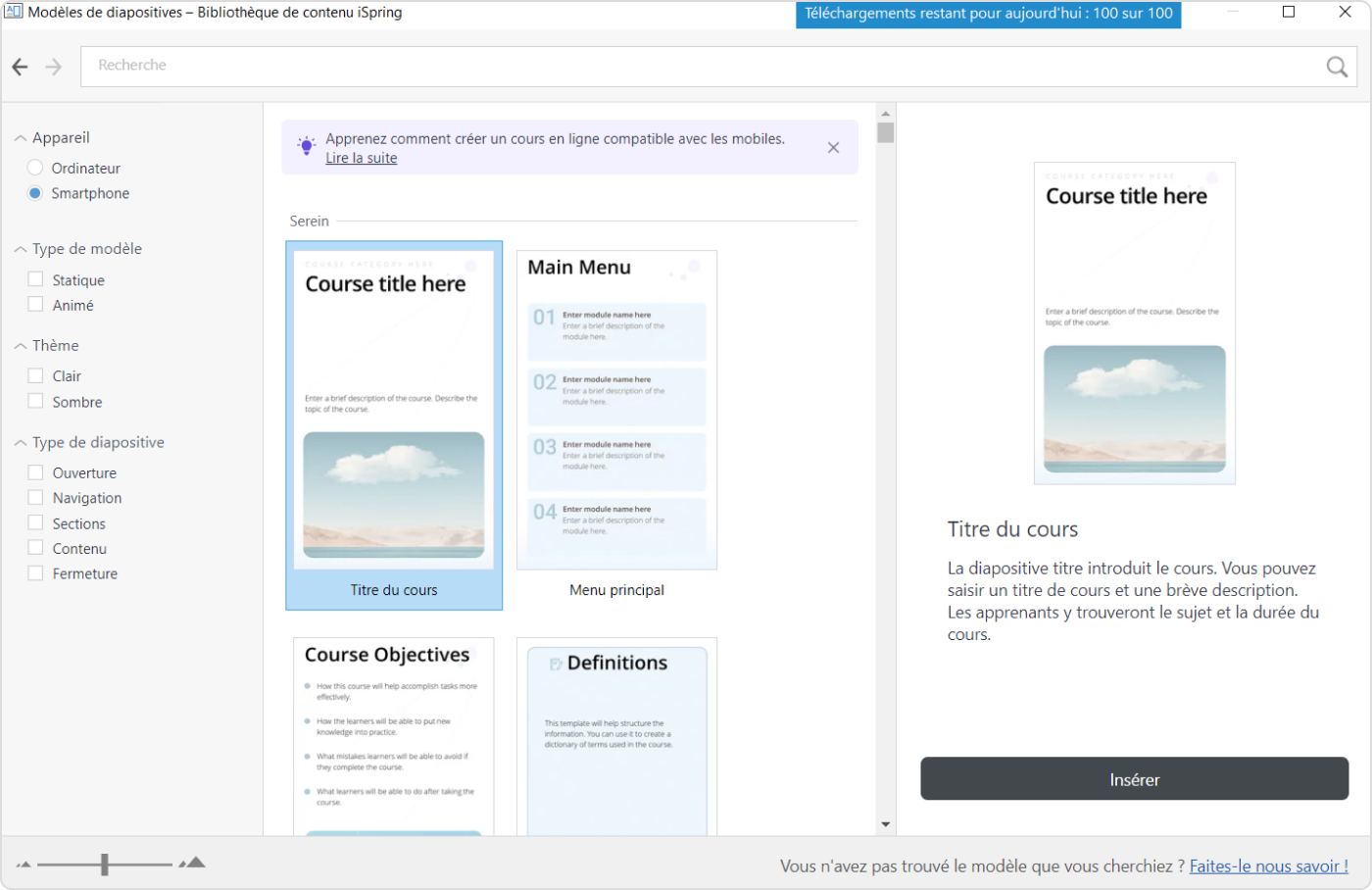Screen dimensions: 1372x890
Task: Dismiss the mobile course tip banner
Action: (x=833, y=148)
